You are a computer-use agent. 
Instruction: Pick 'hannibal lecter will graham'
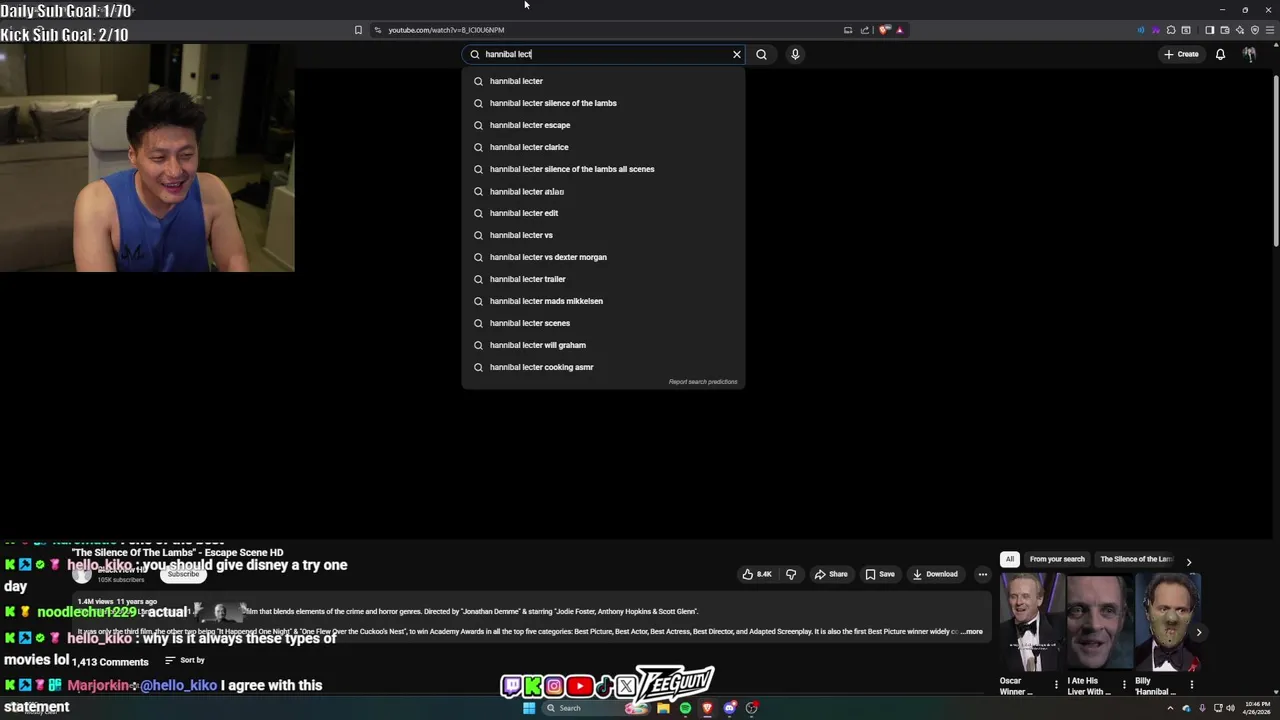(x=603, y=345)
